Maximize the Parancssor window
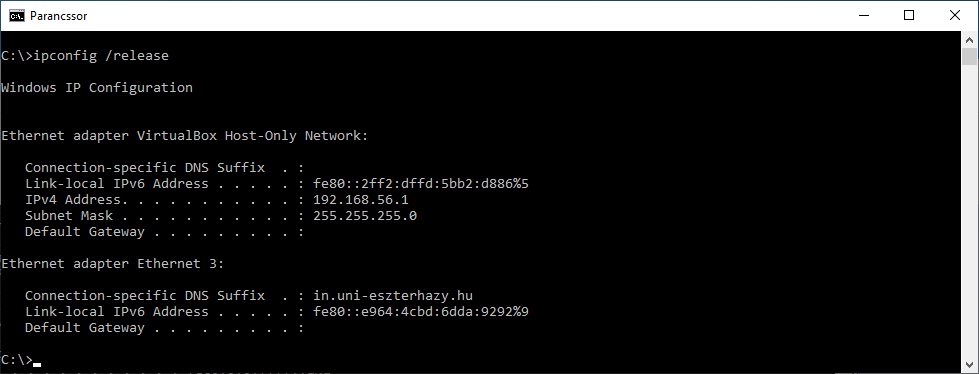Viewport: 979px width, 374px height. click(x=909, y=16)
